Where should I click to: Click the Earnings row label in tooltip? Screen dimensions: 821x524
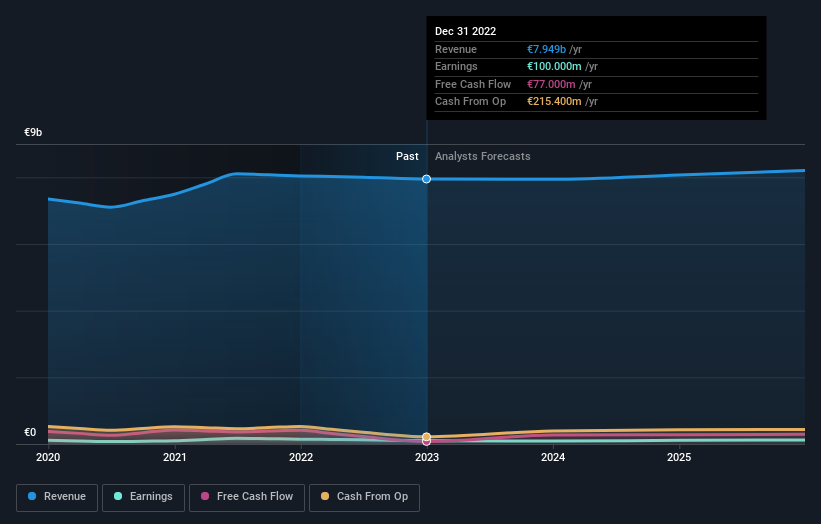456,66
